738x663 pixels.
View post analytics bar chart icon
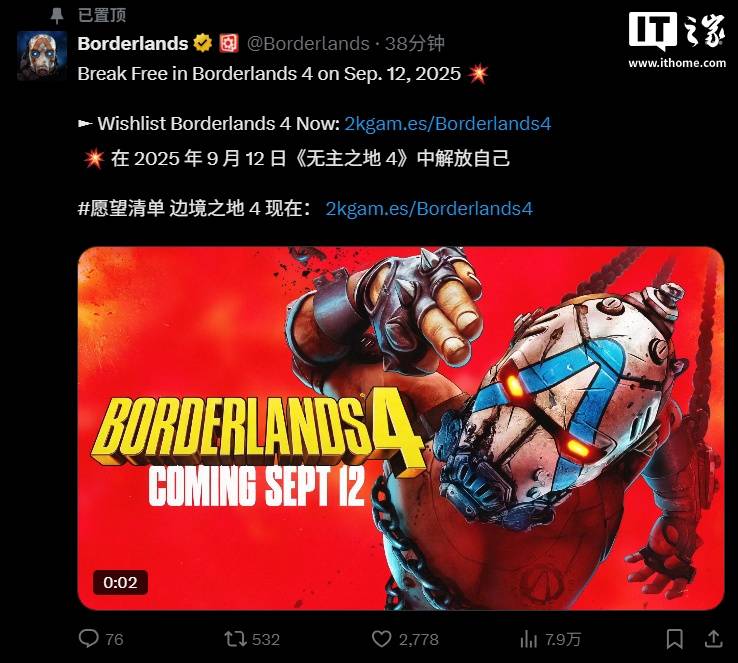[x=529, y=639]
